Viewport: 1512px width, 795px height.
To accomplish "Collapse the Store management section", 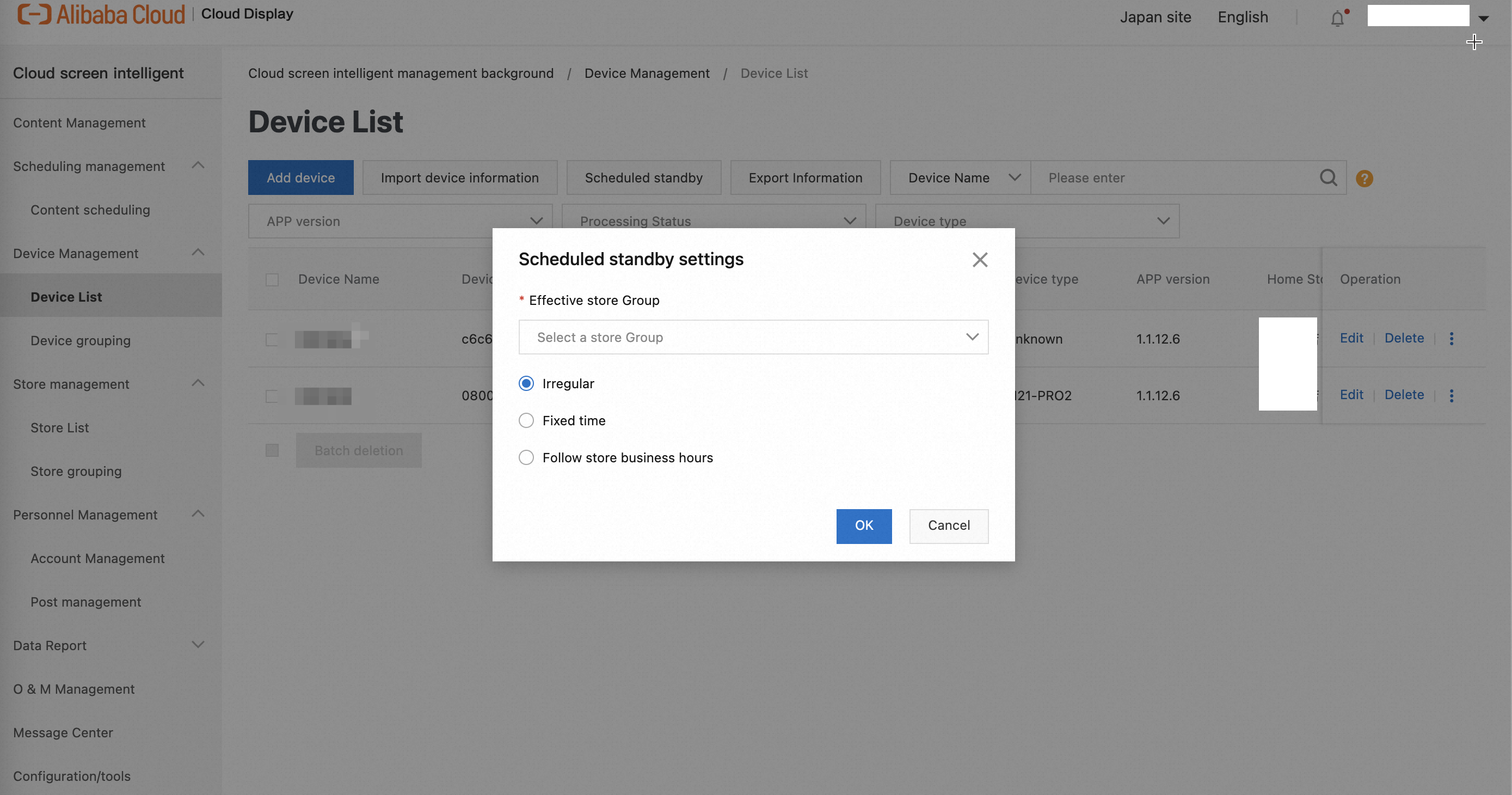I will (x=199, y=383).
